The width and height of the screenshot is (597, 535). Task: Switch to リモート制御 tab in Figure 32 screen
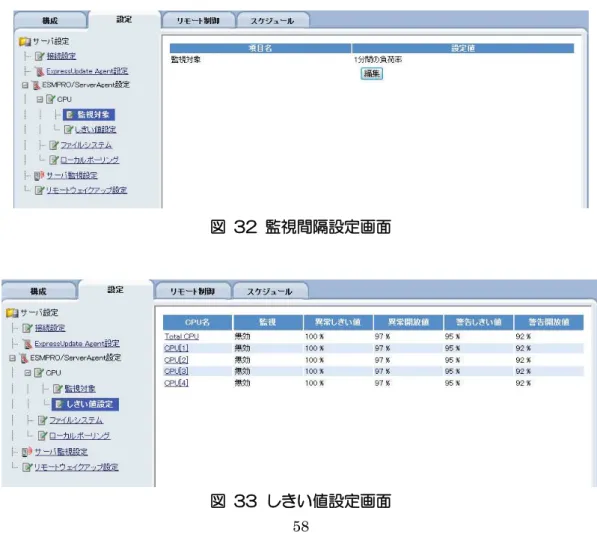click(x=198, y=21)
